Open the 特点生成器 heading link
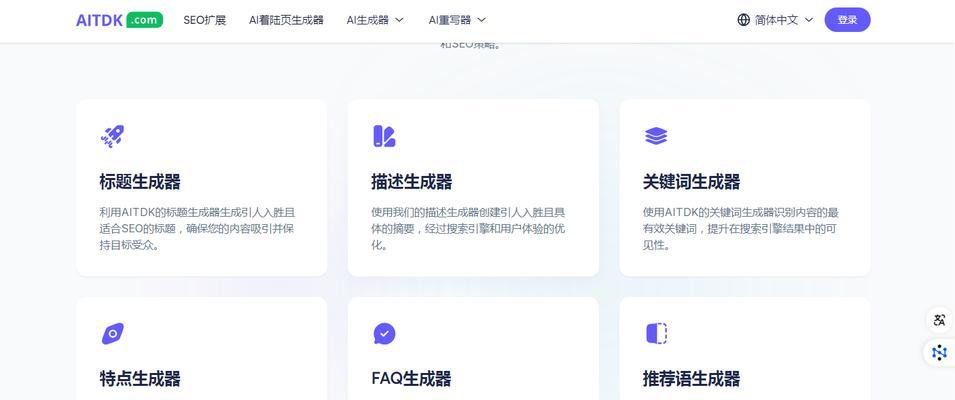The height and width of the screenshot is (400, 955). pyautogui.click(x=140, y=379)
